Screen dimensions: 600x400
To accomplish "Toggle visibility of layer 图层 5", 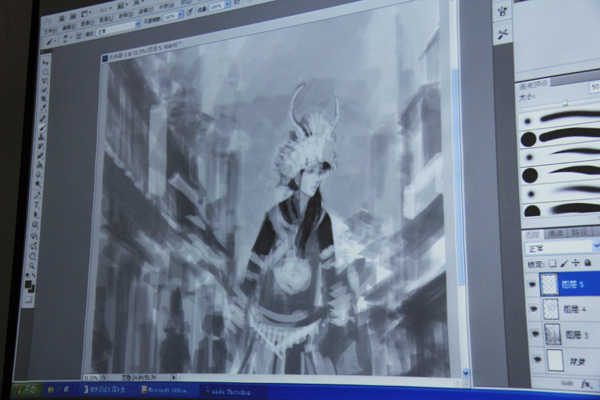I will (x=532, y=284).
